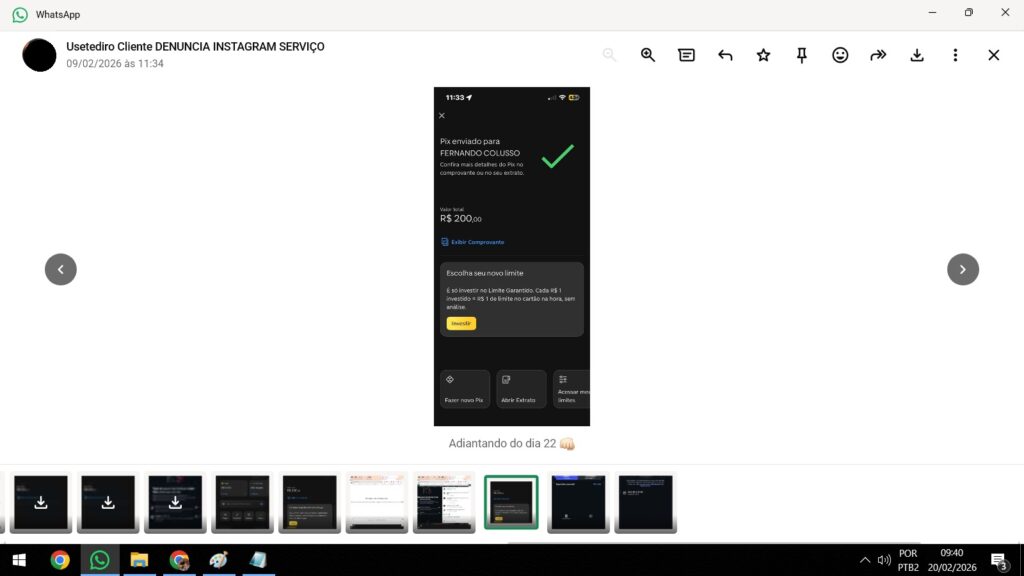Viewport: 1024px width, 576px height.
Task: Open the contact's profile picture
Action: click(x=39, y=55)
